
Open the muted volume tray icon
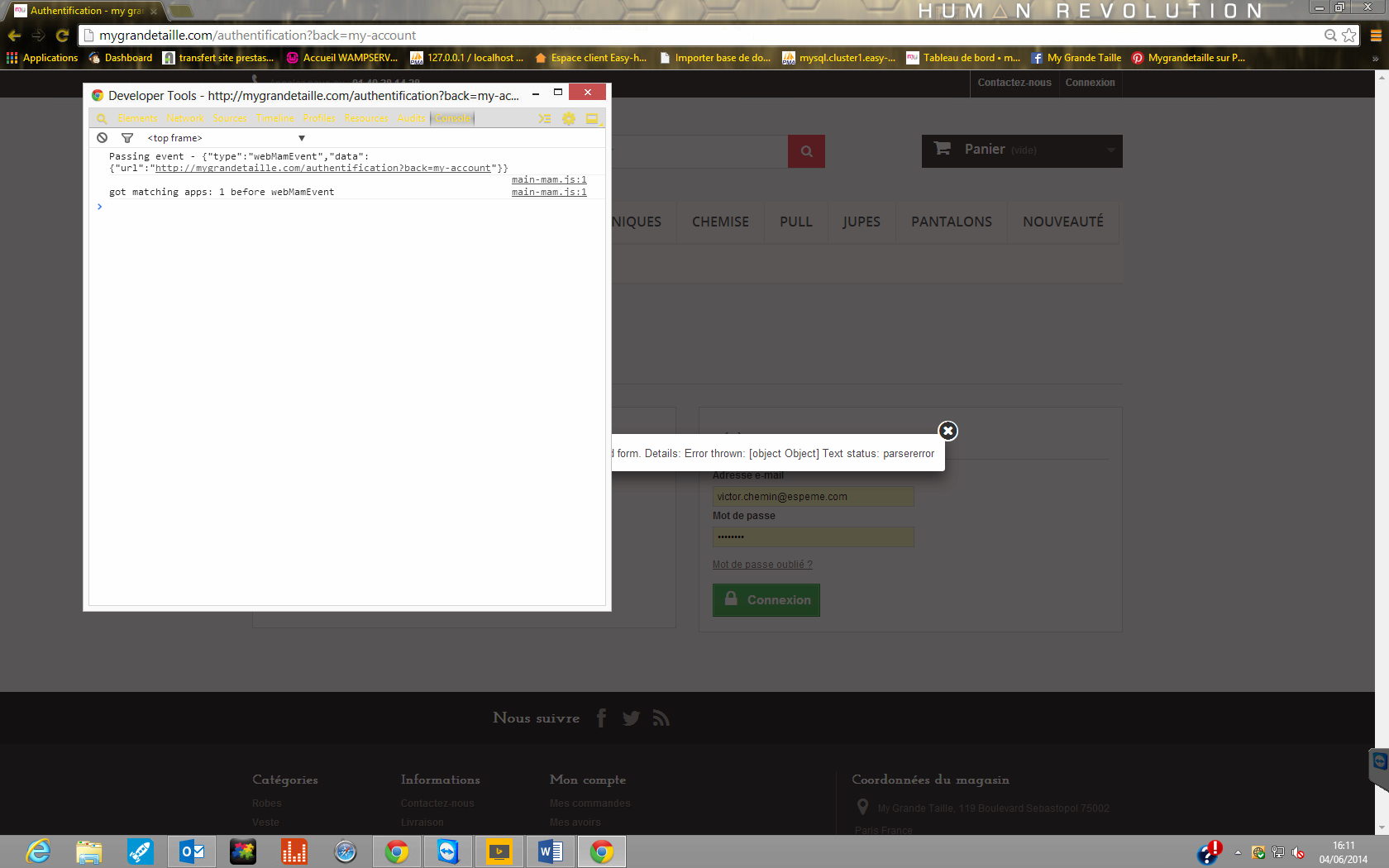point(1298,852)
